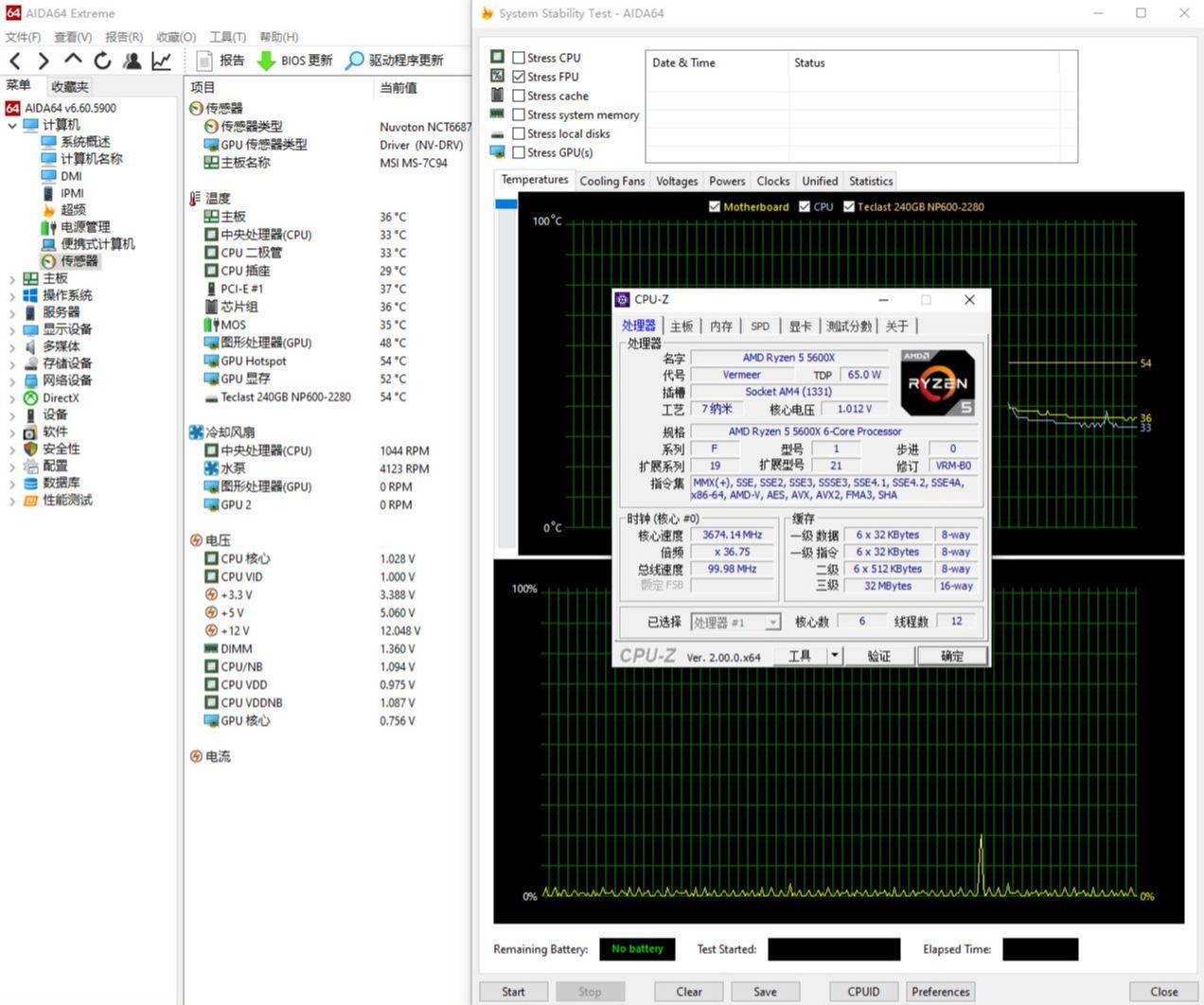Toggle the CPU temperature graph checkbox
Screen dimensions: 1204x1005
pos(805,206)
